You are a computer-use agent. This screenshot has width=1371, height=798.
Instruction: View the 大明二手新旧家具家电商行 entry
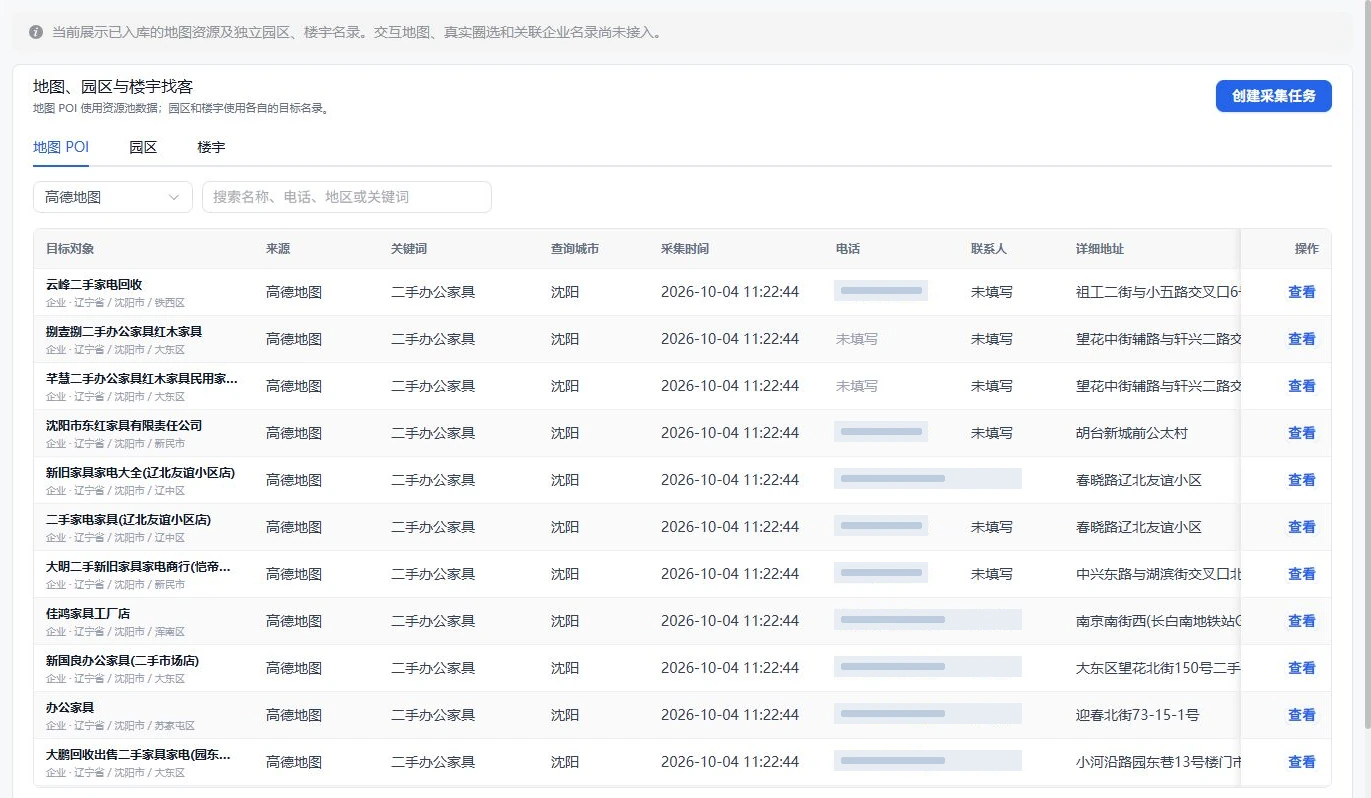tap(1301, 574)
